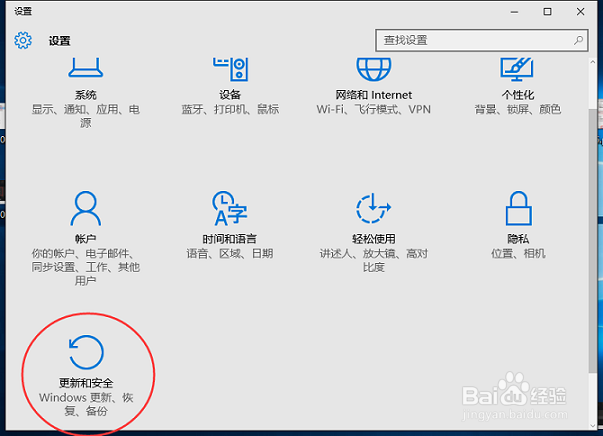Click the scrollbar up arrow
This screenshot has width=603, height=436.
(x=592, y=62)
